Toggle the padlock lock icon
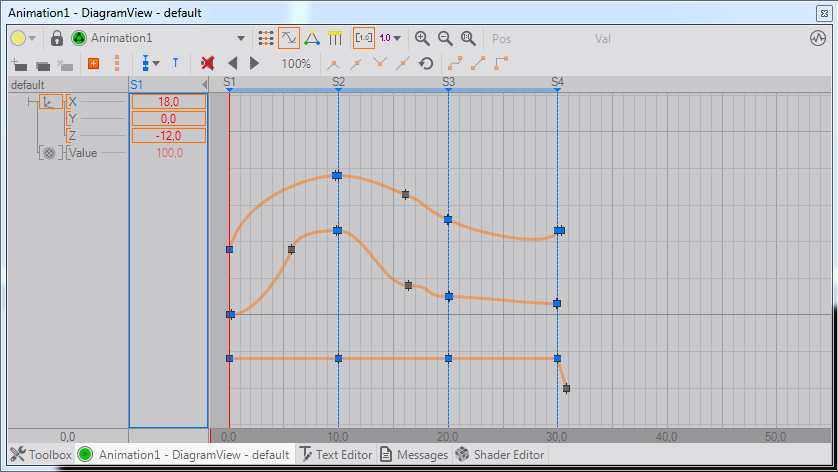The image size is (838, 472). (x=57, y=38)
